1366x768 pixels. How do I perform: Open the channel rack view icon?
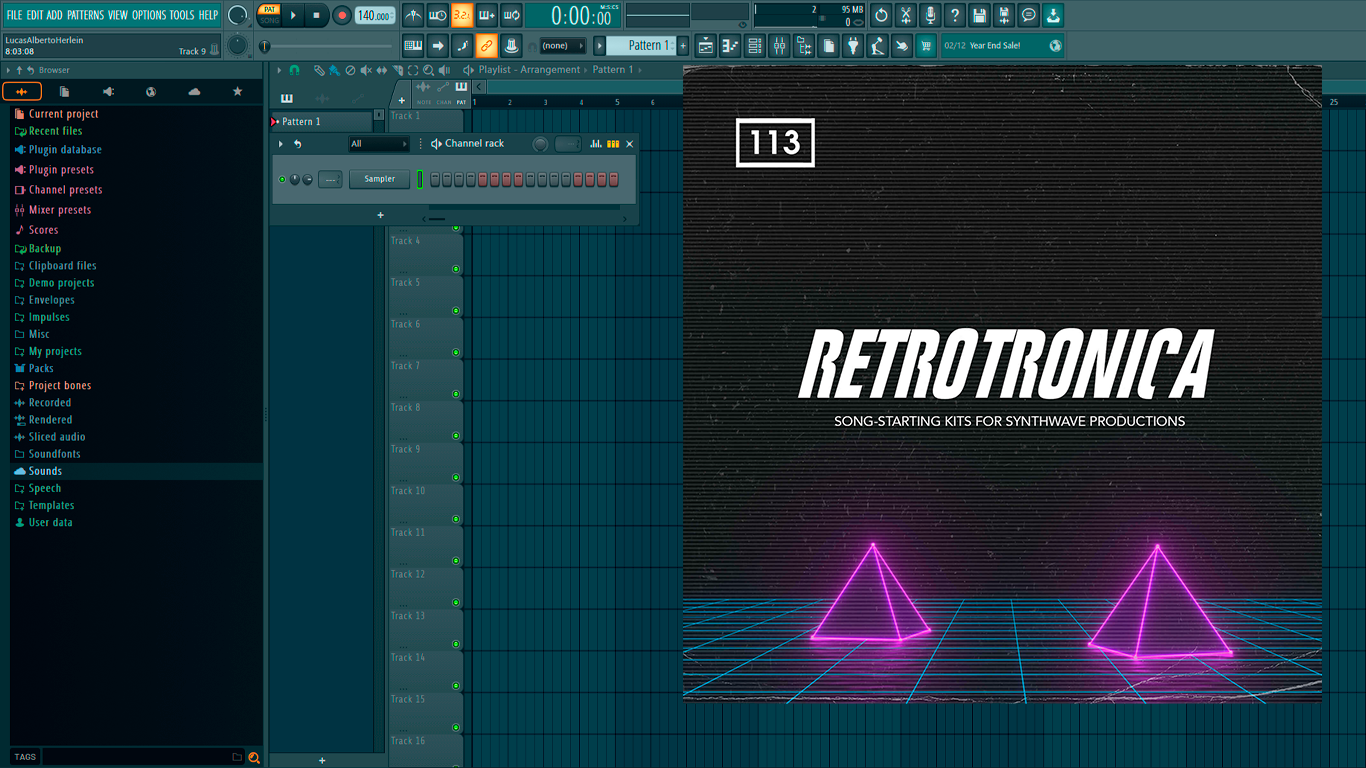tap(755, 45)
